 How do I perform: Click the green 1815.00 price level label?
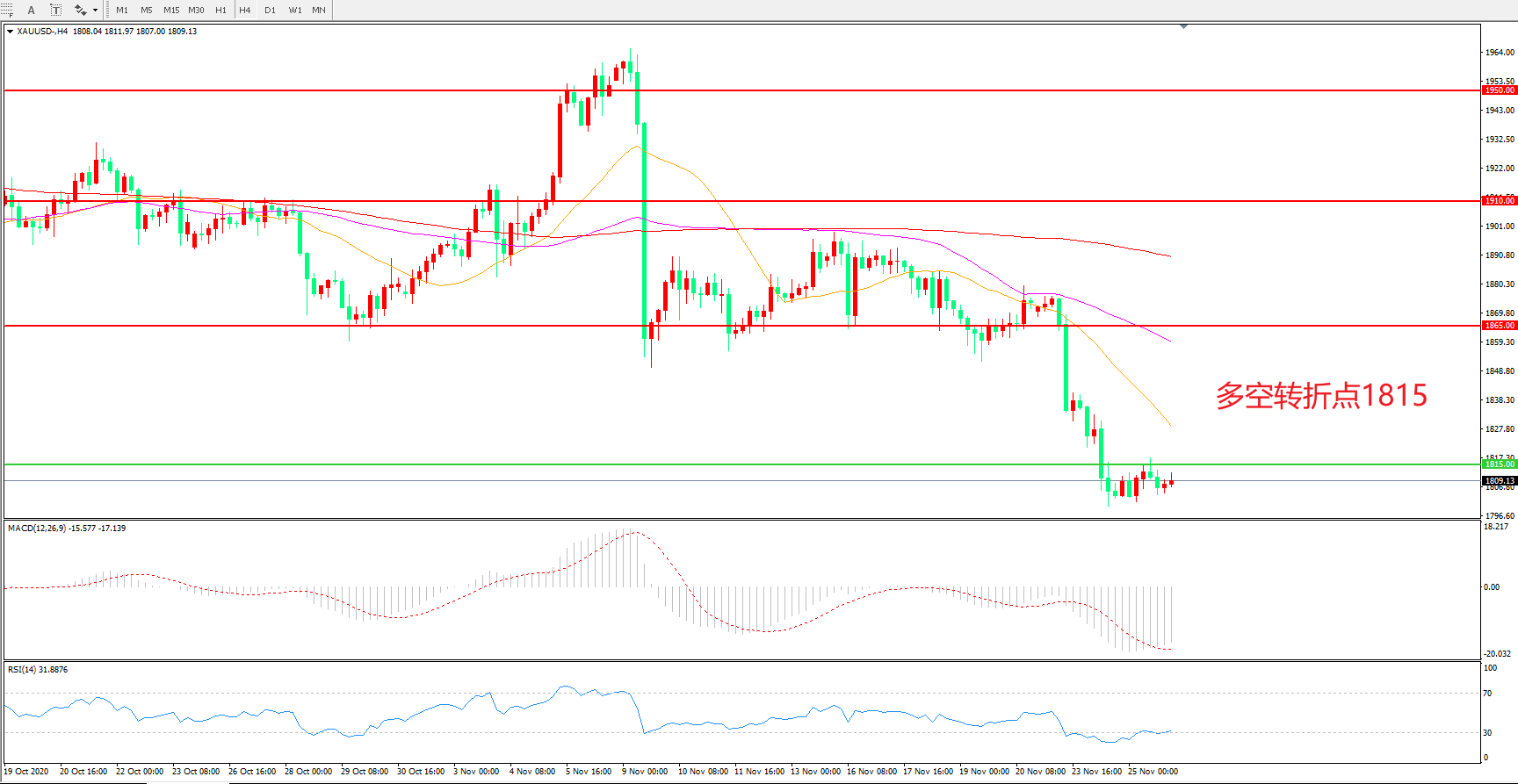tap(1499, 464)
